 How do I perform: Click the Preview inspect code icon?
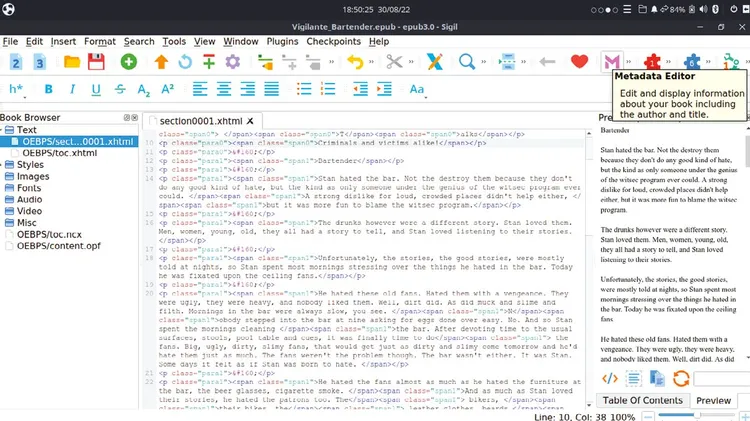(x=610, y=379)
